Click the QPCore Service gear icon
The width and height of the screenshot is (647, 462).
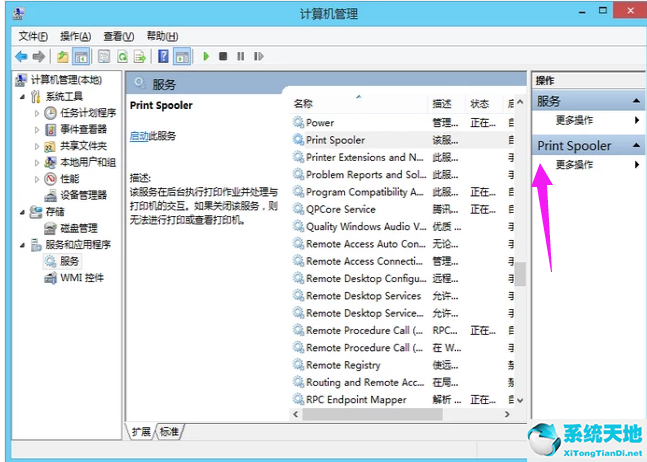click(298, 209)
